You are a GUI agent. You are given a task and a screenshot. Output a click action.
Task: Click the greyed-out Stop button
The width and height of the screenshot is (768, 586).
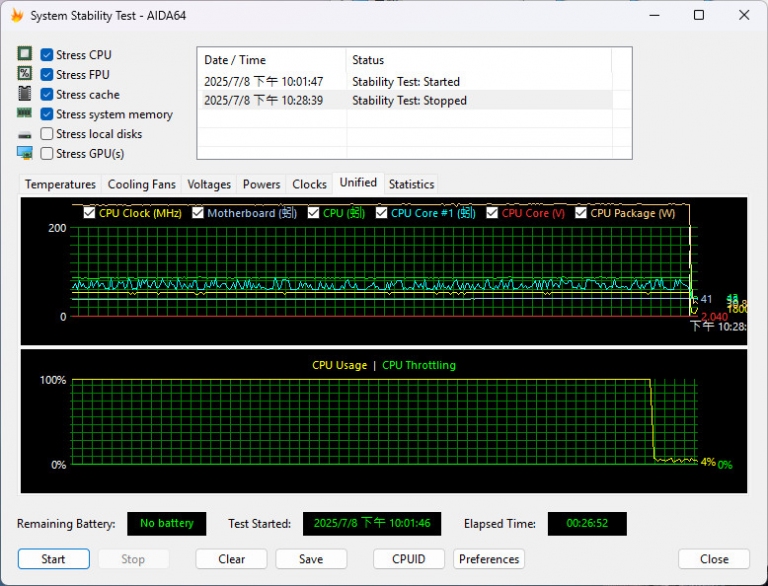[133, 559]
